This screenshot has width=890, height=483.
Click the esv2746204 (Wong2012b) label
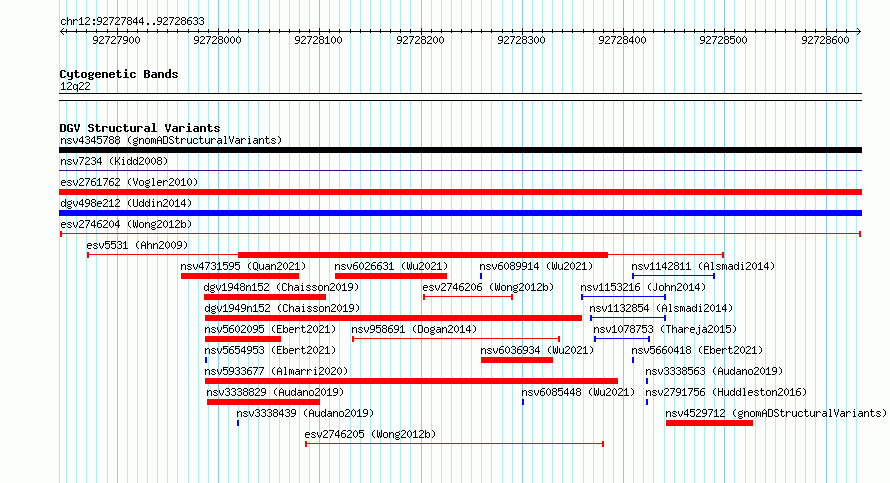pos(126,224)
